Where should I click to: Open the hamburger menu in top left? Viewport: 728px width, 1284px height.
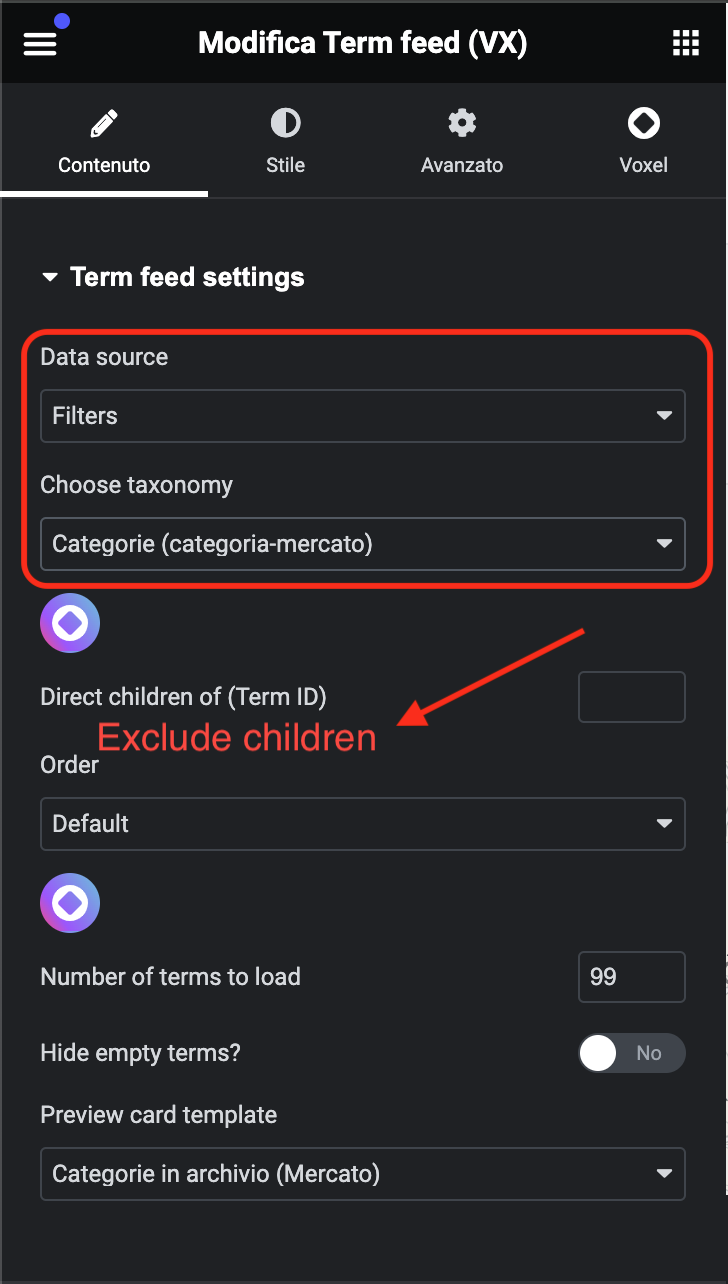(39, 43)
